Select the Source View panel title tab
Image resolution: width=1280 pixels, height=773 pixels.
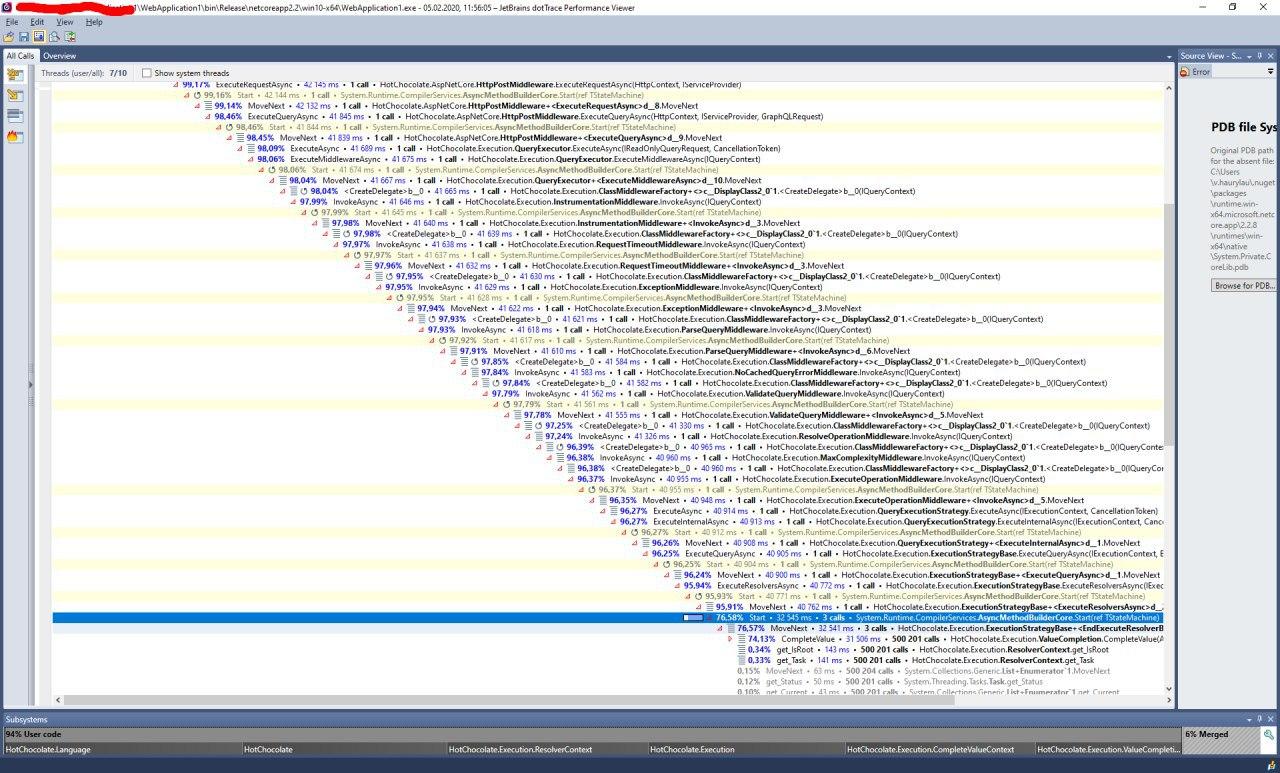(x=1210, y=56)
